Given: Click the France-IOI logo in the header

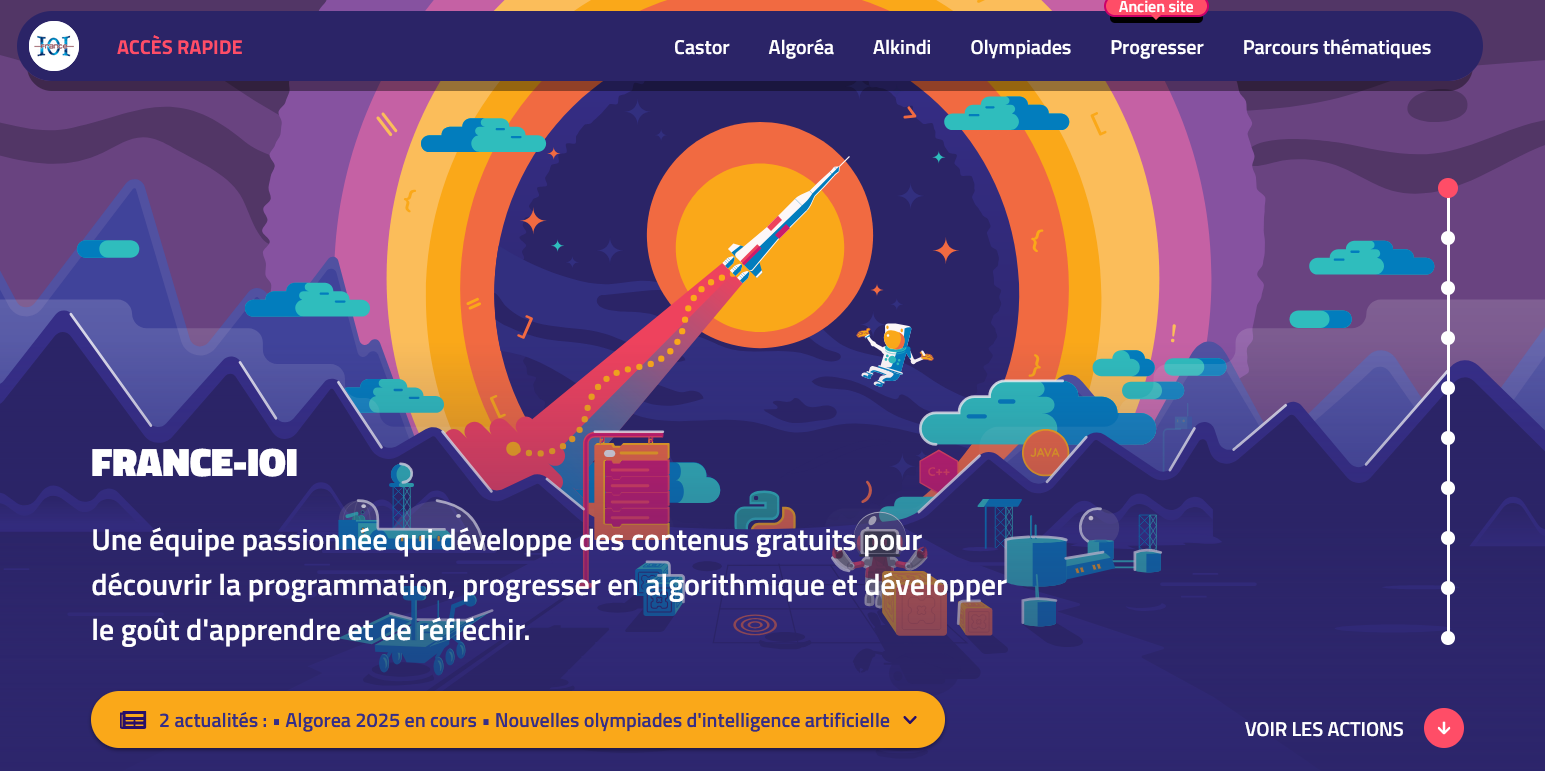Looking at the screenshot, I should point(54,46).
